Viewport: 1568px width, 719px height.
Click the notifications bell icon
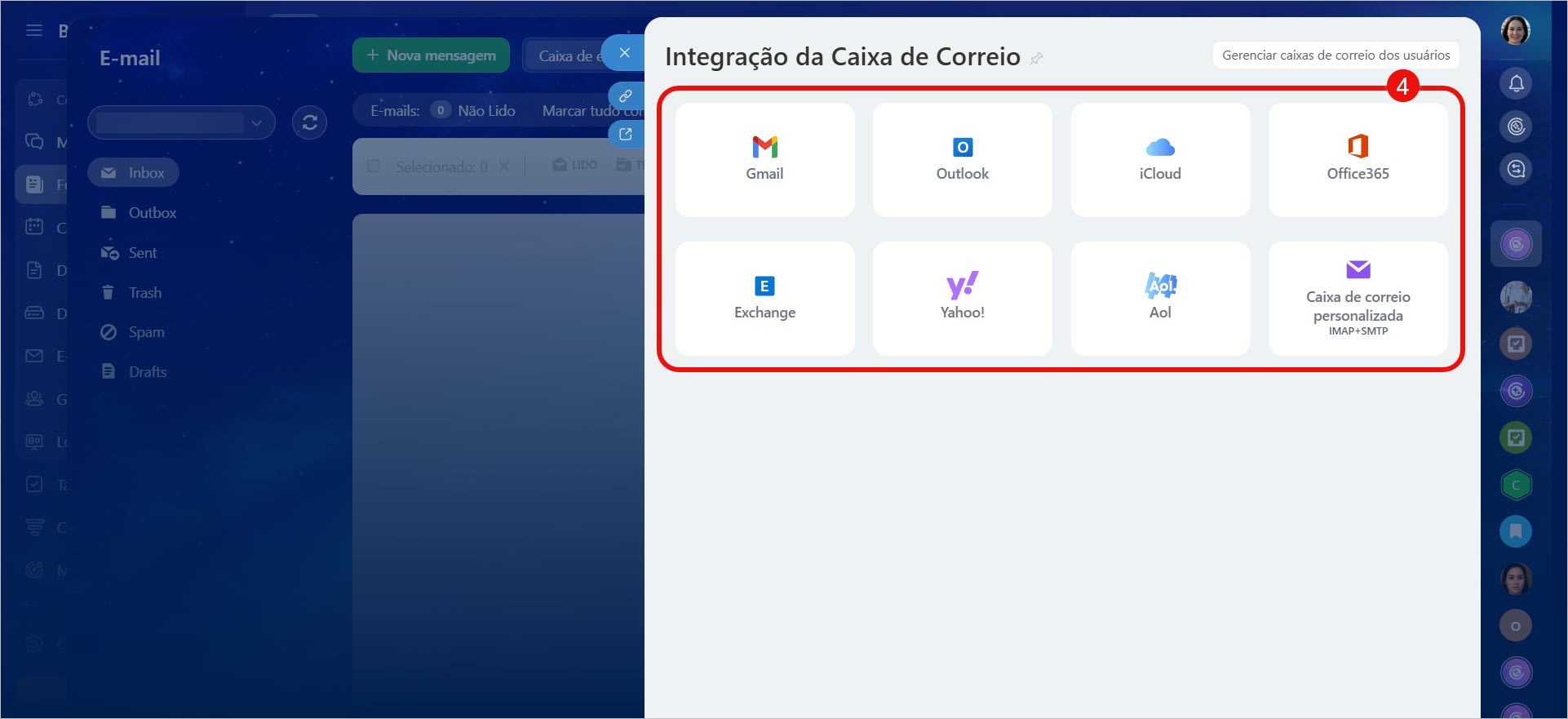1516,83
